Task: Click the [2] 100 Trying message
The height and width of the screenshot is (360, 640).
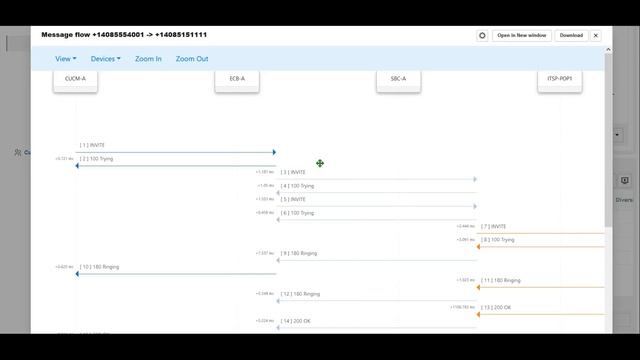Action: (x=96, y=159)
